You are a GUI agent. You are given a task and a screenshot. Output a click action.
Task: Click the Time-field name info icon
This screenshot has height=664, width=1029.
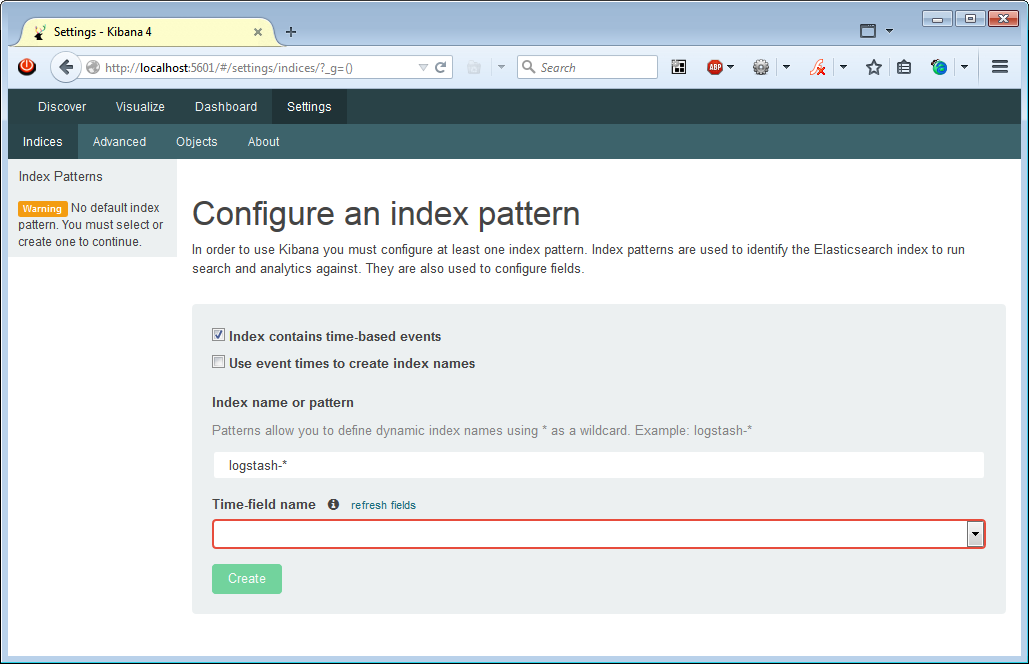tap(333, 505)
